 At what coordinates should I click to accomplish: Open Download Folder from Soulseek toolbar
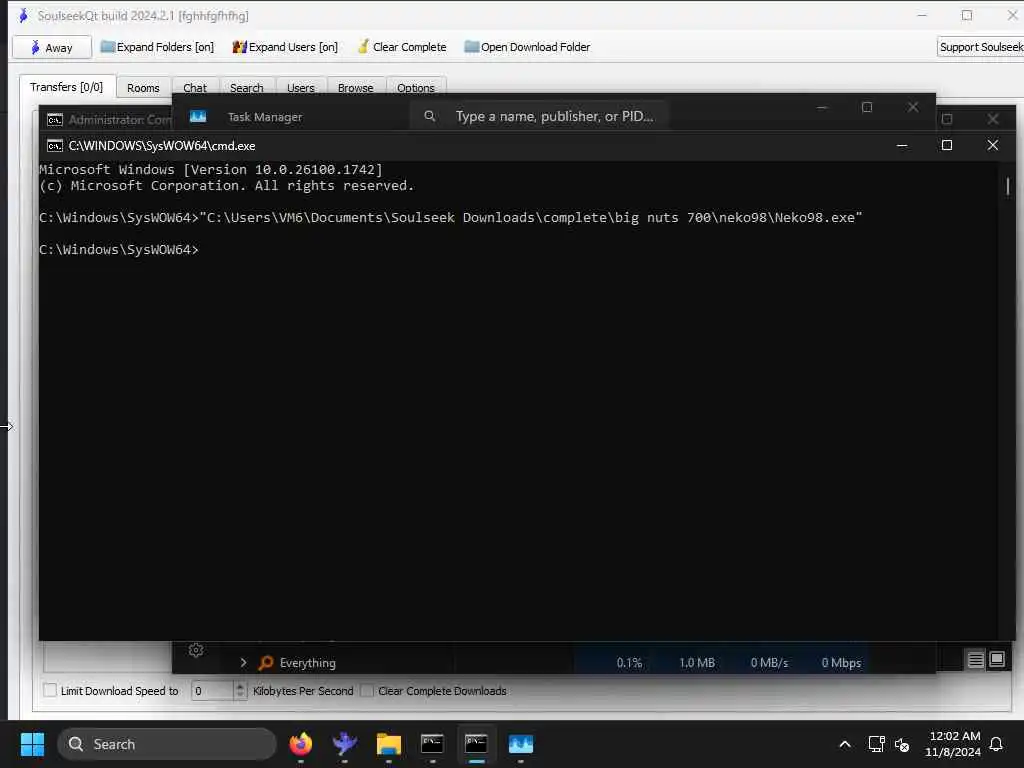coord(527,47)
